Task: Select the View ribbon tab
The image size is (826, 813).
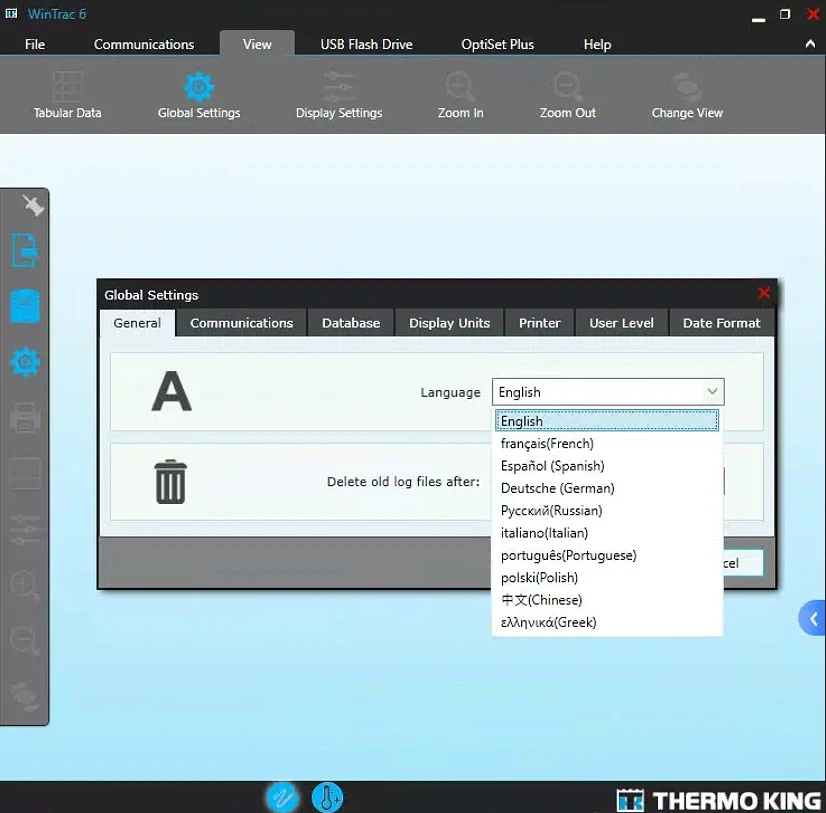Action: 257,44
